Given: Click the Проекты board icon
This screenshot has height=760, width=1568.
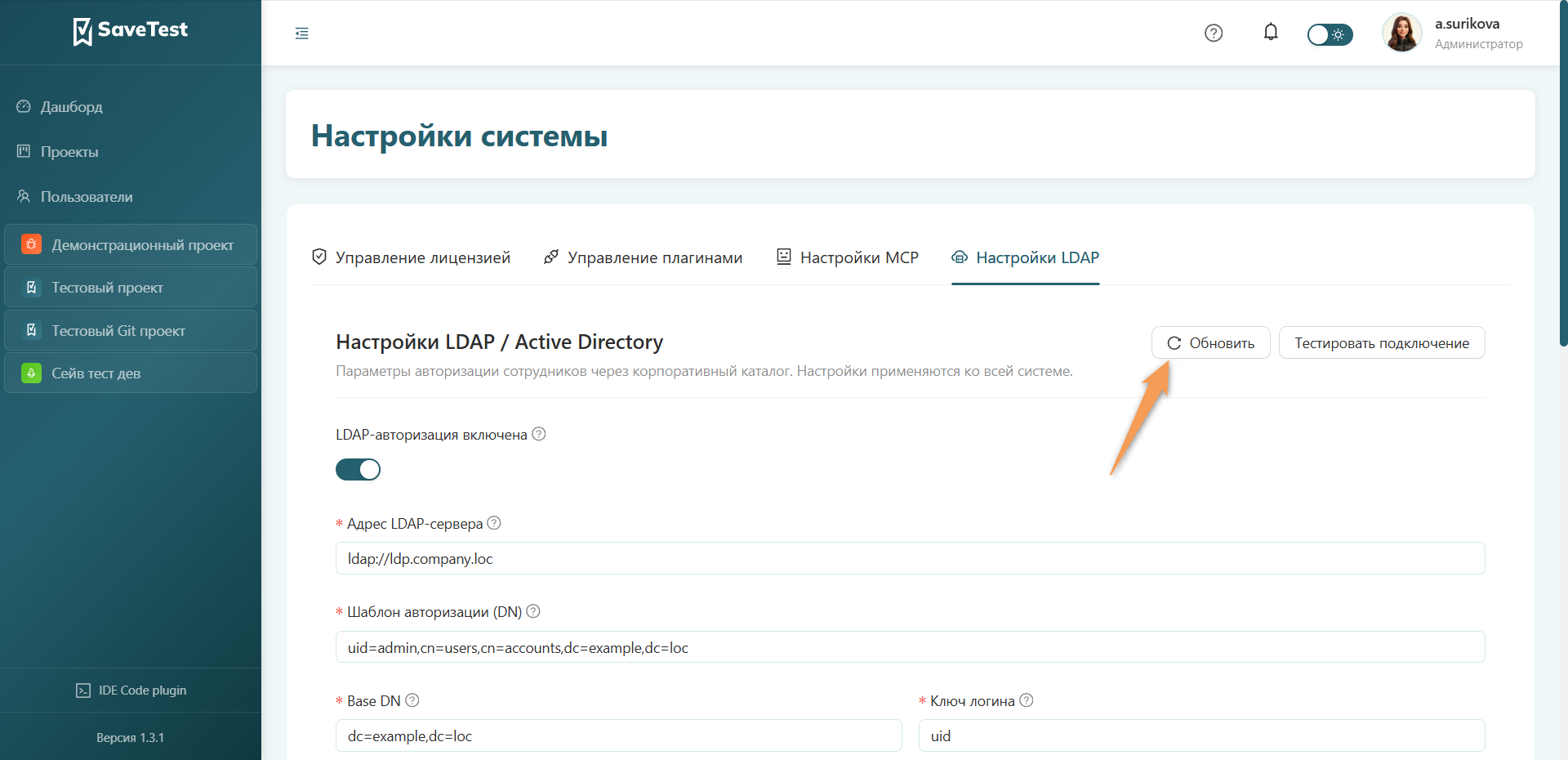Looking at the screenshot, I should (24, 151).
